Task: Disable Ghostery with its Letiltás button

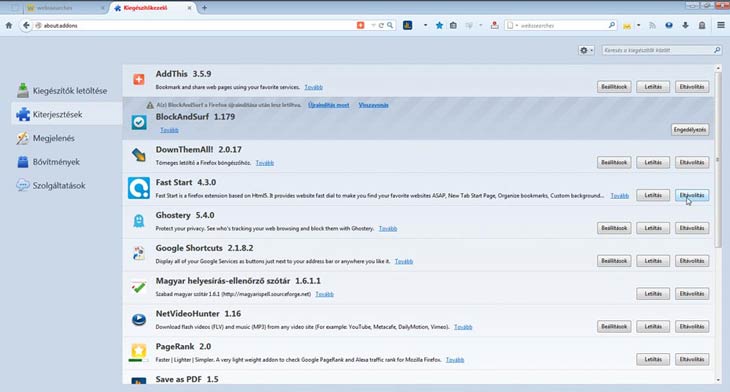Action: [653, 228]
